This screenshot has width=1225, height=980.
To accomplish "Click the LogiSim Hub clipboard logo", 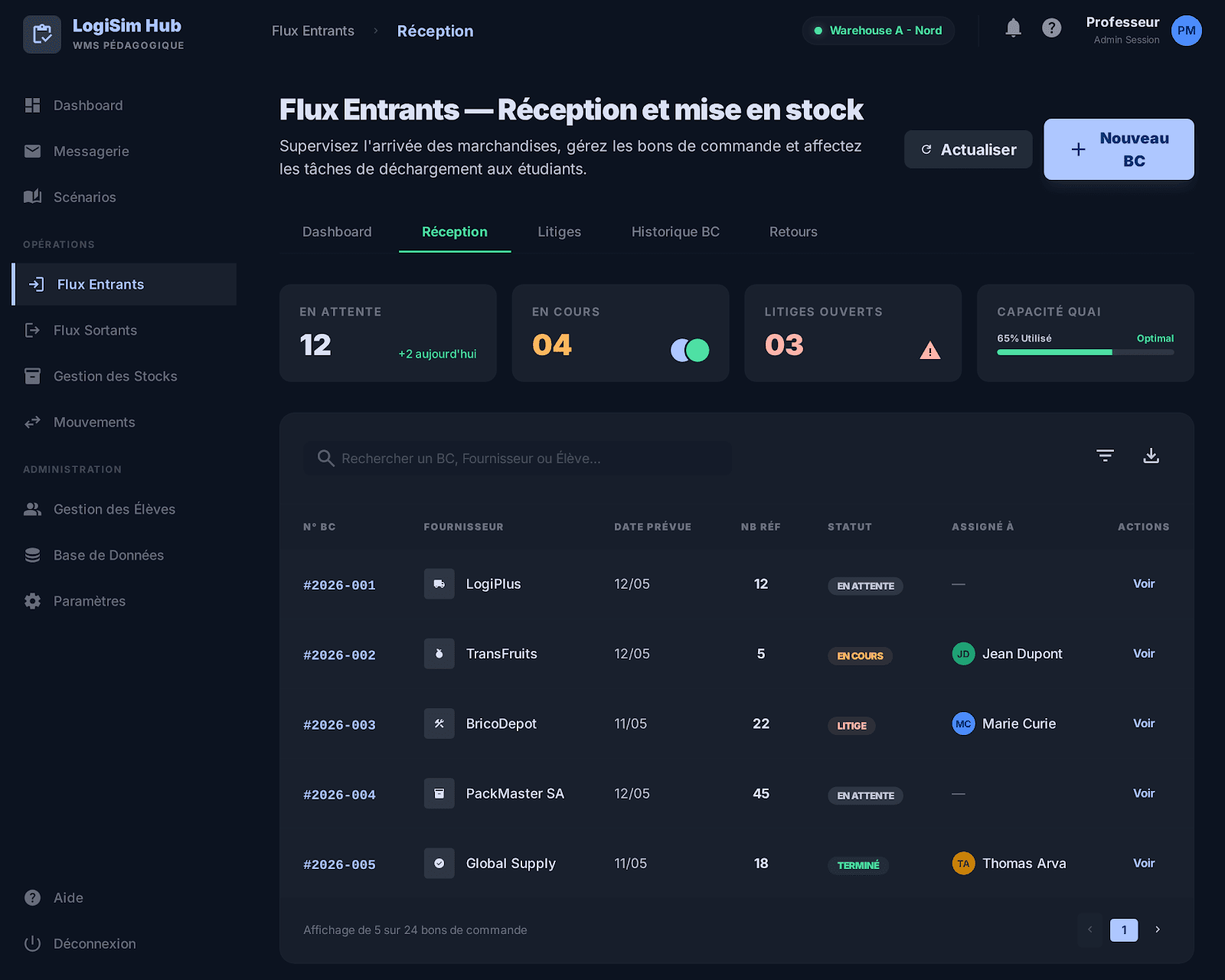I will point(42,34).
